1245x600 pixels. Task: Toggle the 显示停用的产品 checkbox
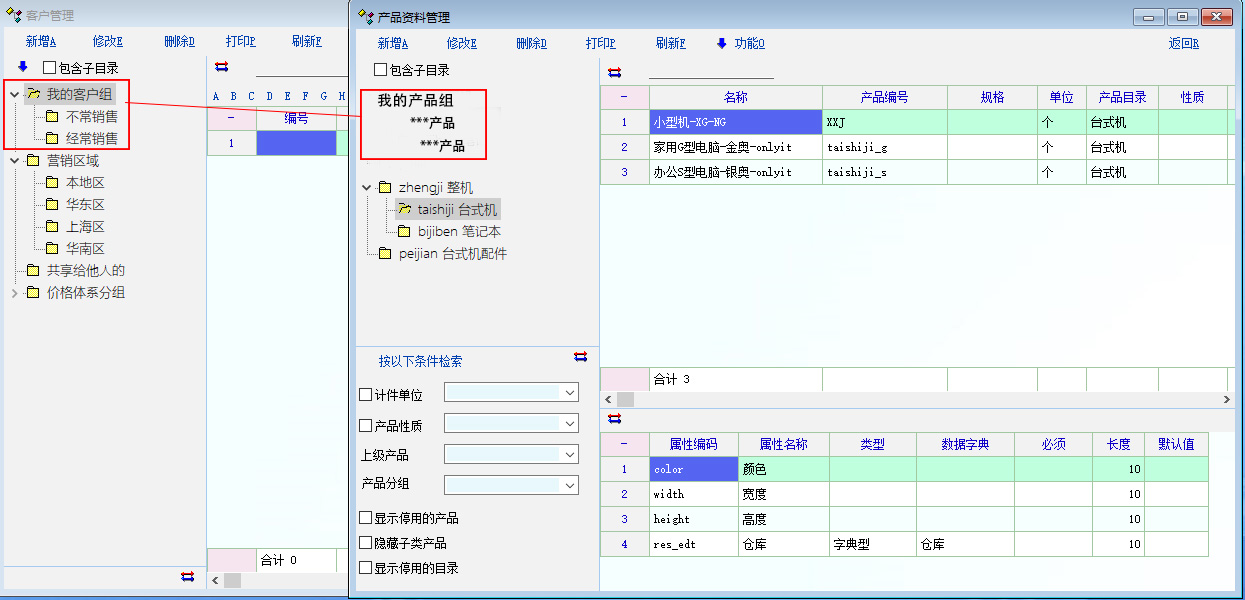pos(366,518)
